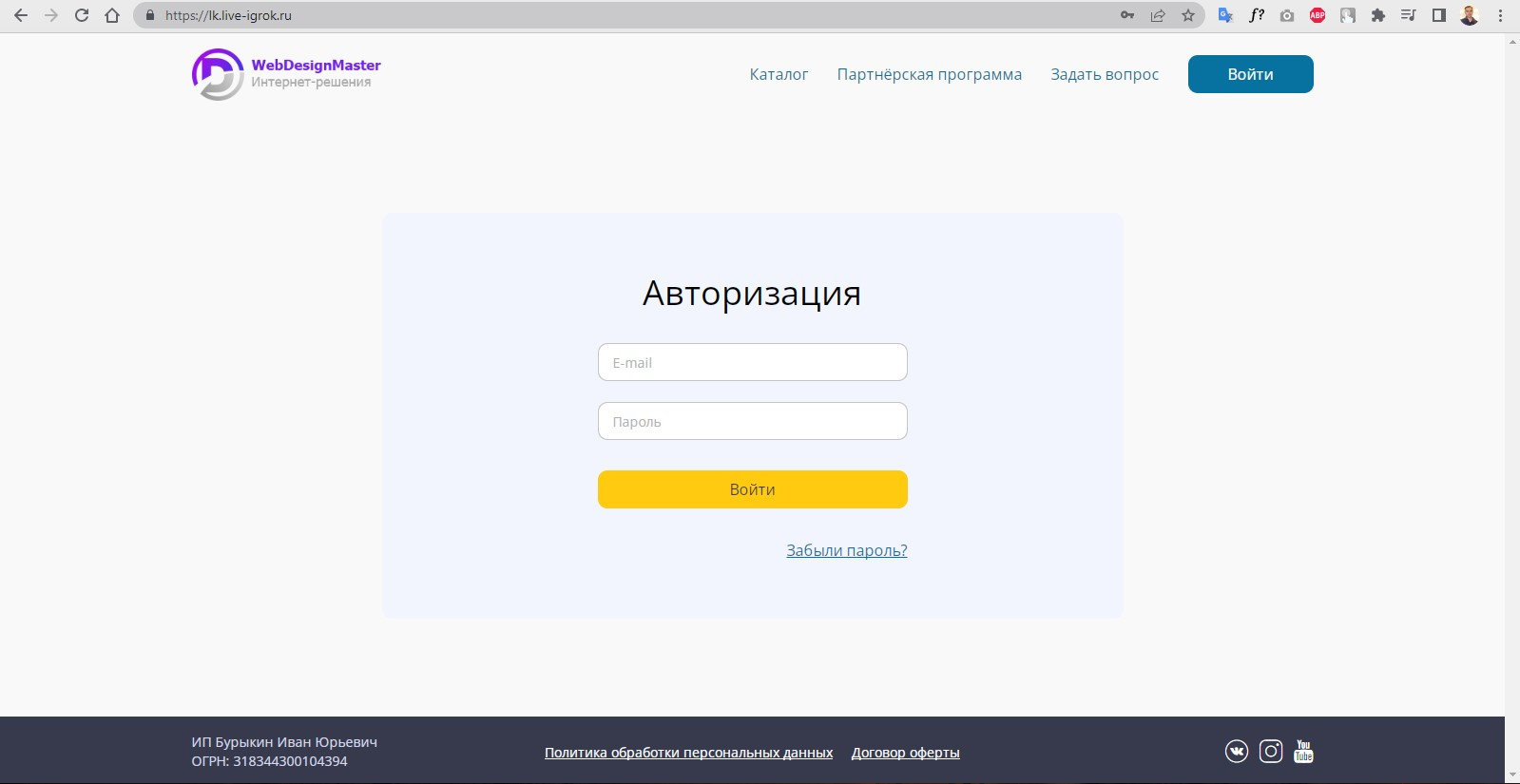Screen dimensions: 1520x784
Task: Toggle the browser side panel
Action: (1439, 15)
